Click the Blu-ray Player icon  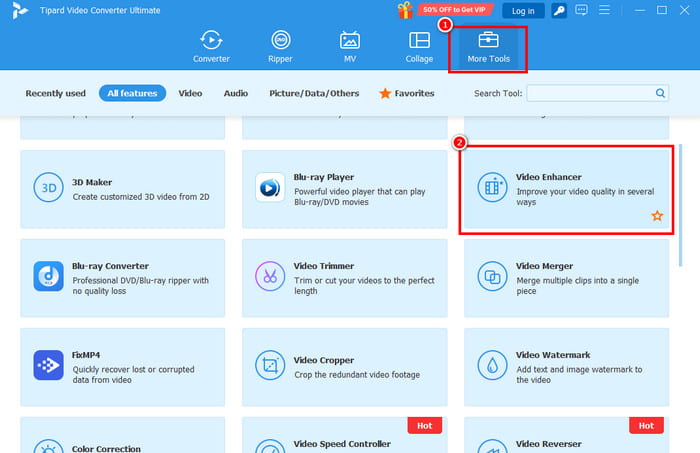[270, 187]
